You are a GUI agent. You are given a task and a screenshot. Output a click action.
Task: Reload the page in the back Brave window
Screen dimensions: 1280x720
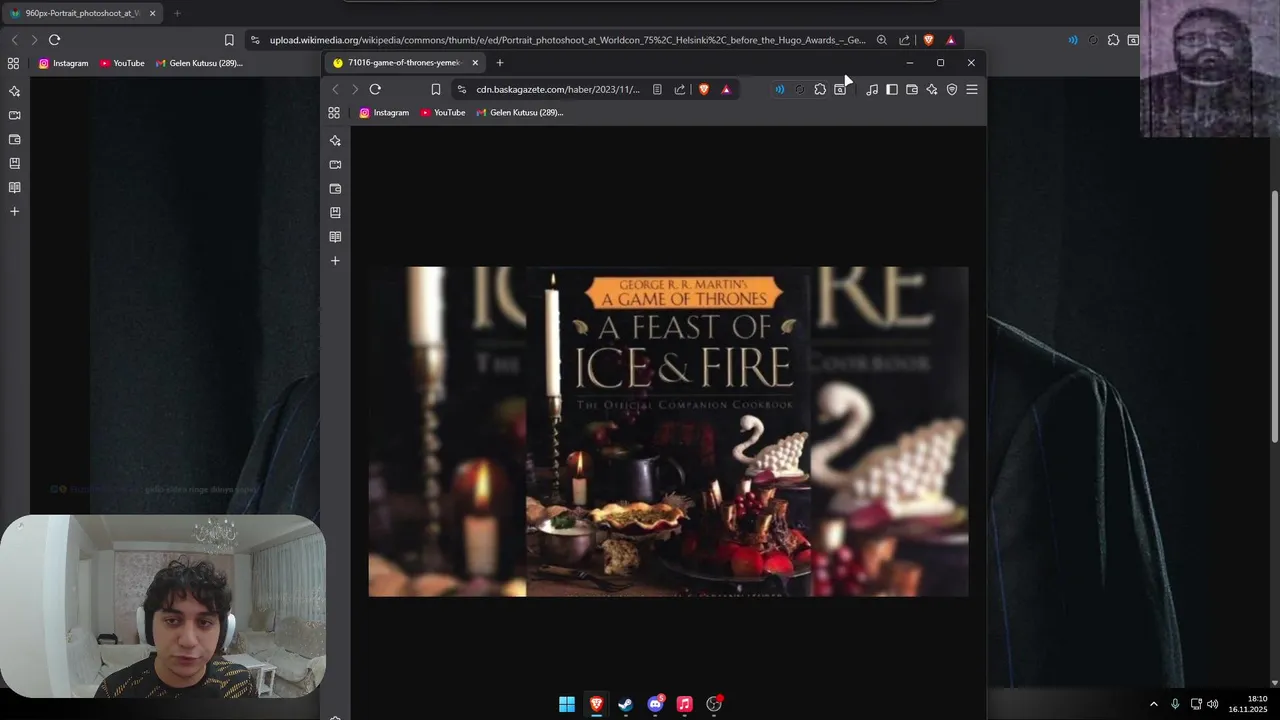(x=54, y=40)
